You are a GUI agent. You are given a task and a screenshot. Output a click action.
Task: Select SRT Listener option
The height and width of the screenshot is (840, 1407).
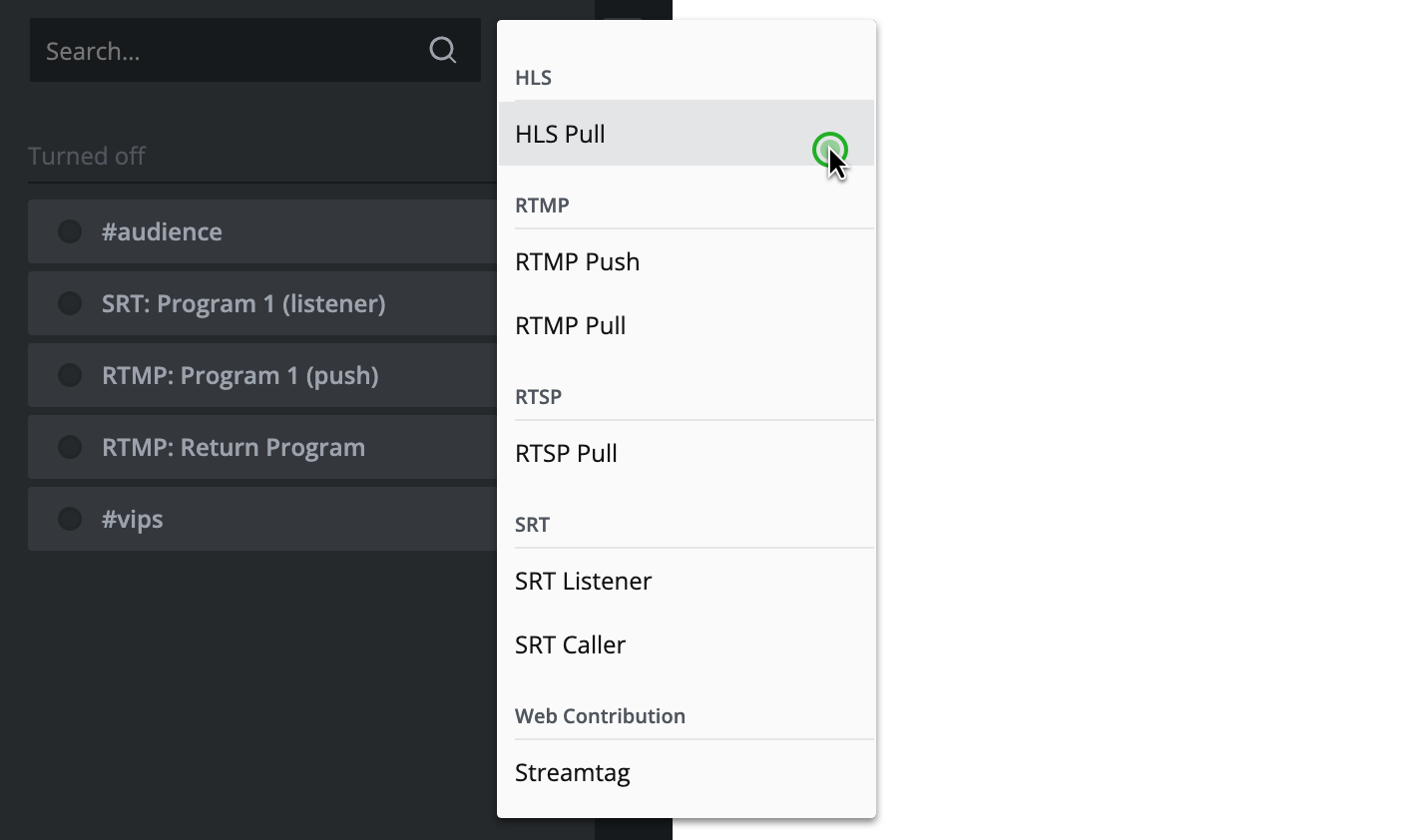point(583,581)
